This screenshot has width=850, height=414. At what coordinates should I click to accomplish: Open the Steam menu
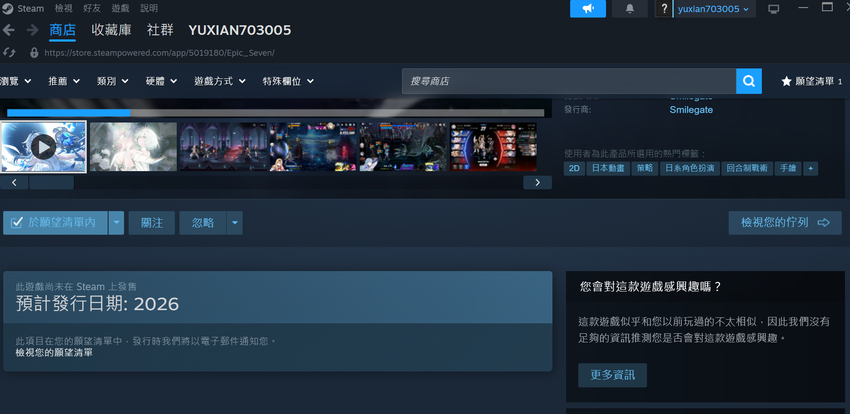pyautogui.click(x=30, y=9)
